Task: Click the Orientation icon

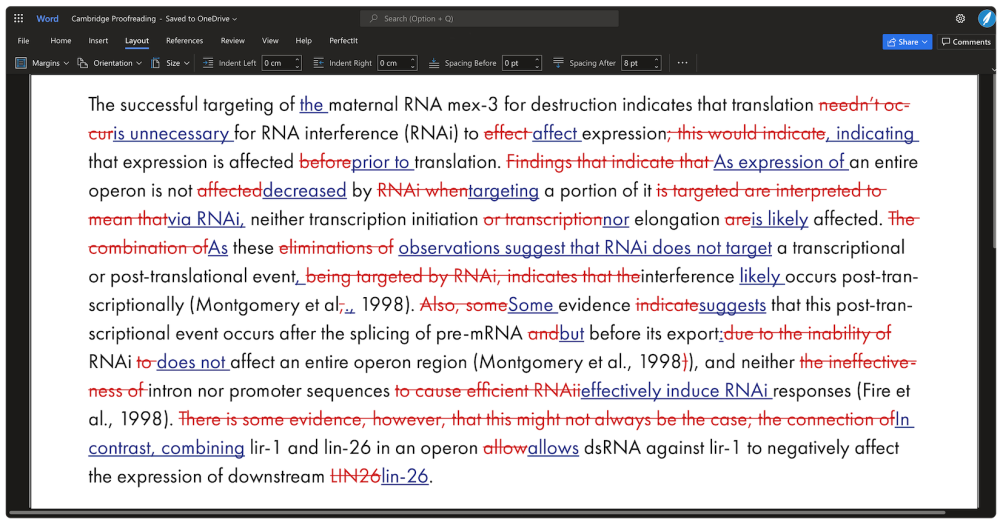Action: 83,63
